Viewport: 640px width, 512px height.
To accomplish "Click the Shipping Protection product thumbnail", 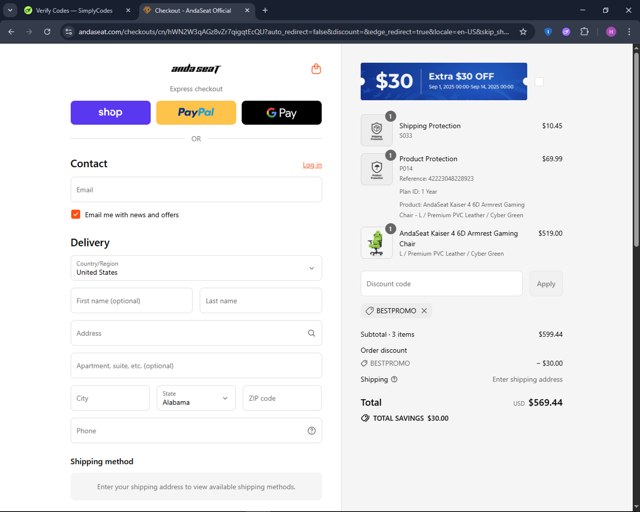I will click(x=376, y=130).
